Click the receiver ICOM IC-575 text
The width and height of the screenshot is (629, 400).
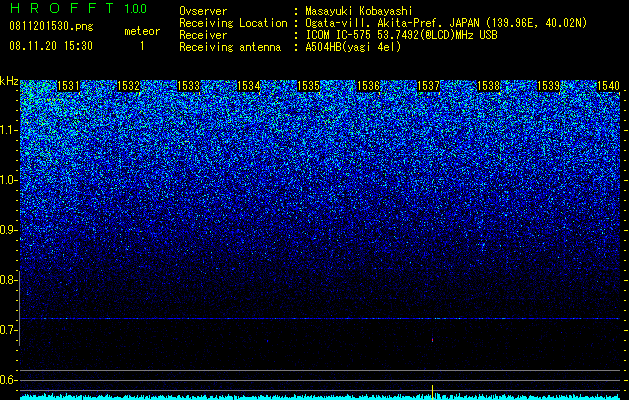tap(340, 35)
